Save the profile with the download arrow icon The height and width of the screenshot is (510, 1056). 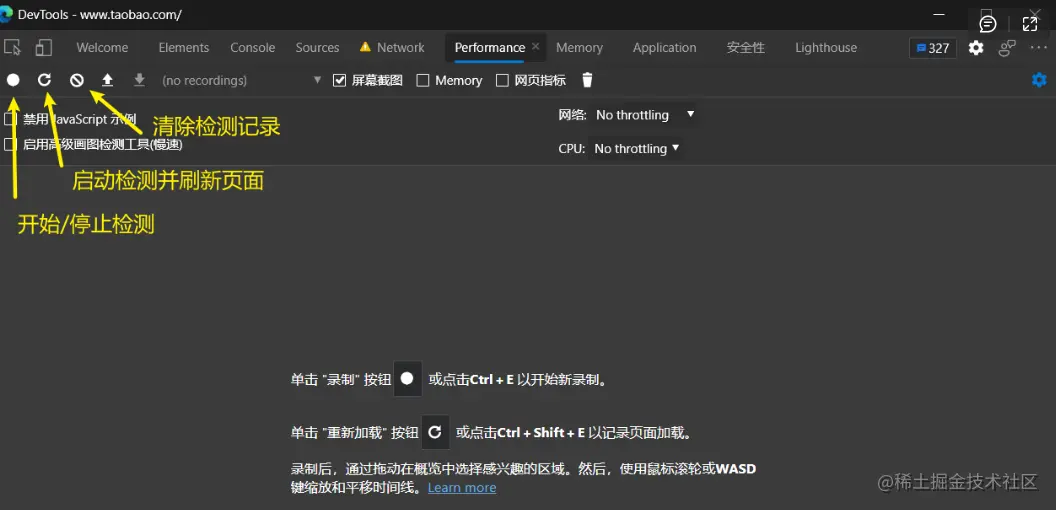click(x=139, y=80)
